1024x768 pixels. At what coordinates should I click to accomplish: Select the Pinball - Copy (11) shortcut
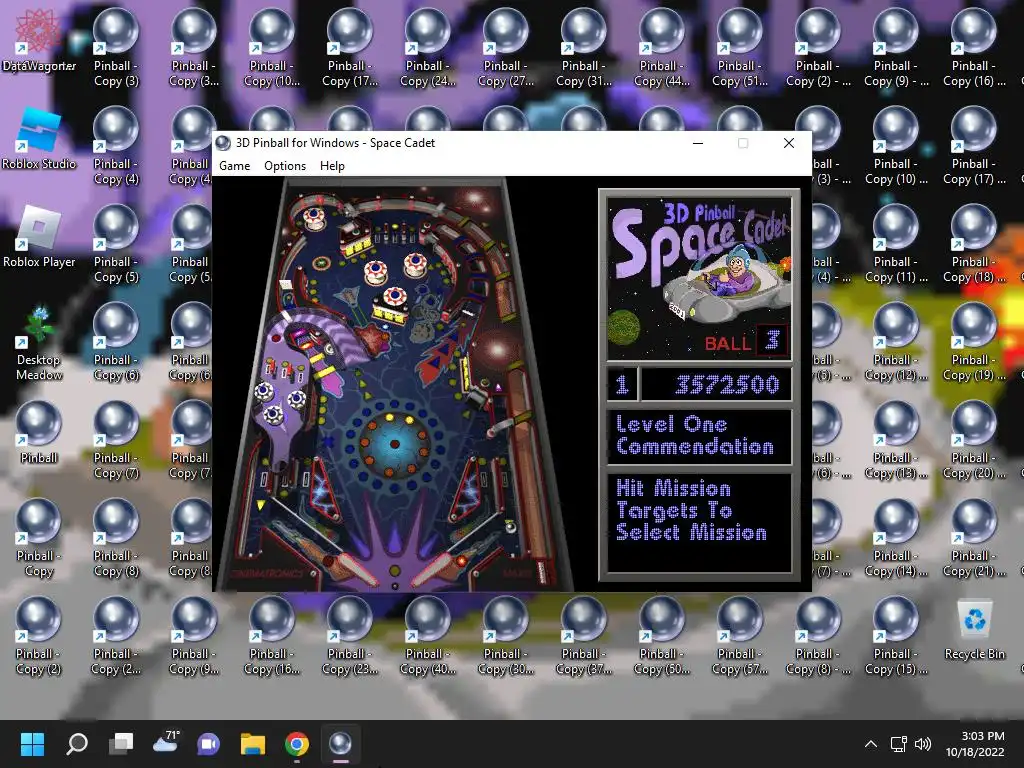(895, 244)
